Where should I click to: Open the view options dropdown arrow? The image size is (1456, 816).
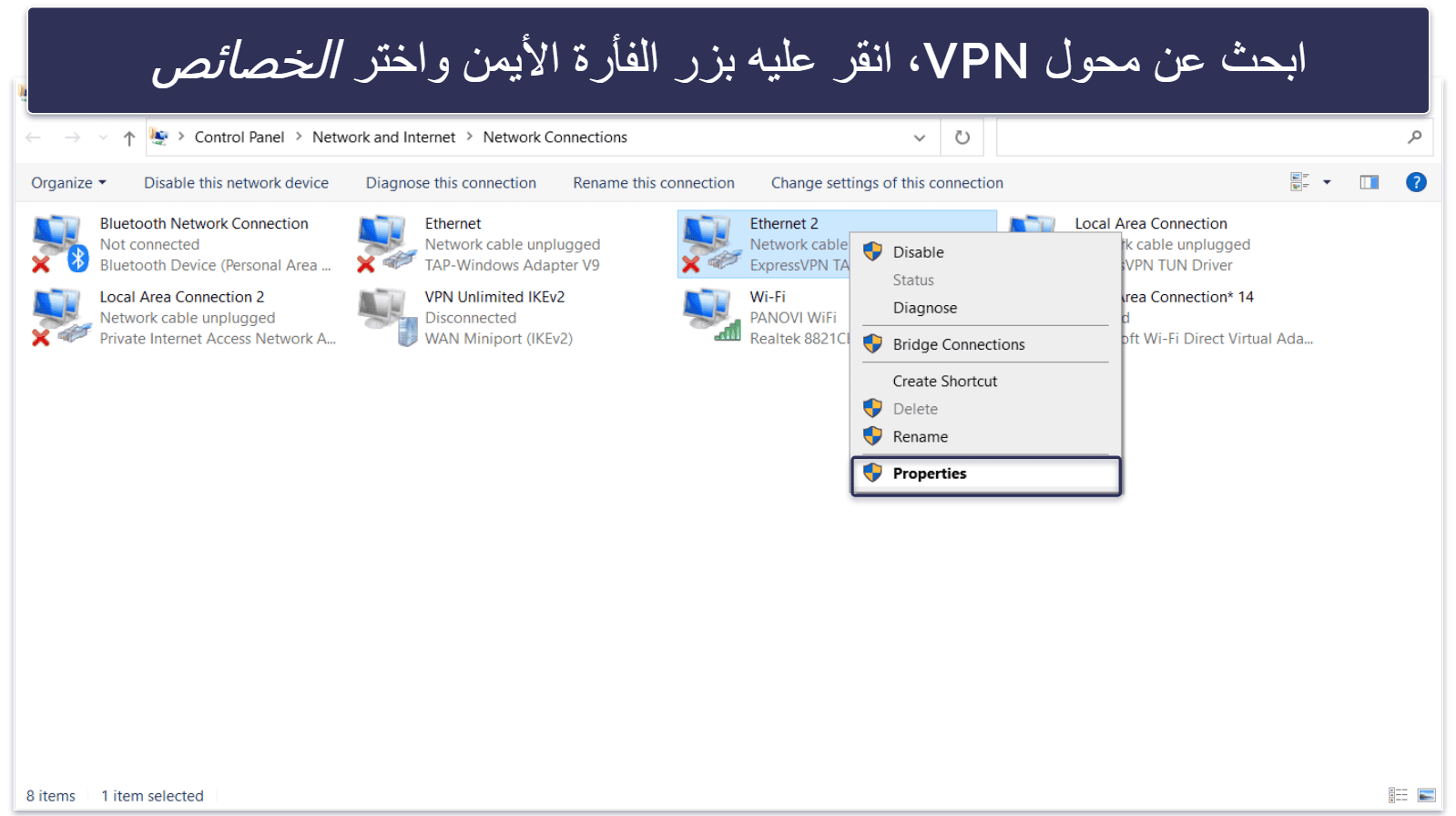[1327, 182]
